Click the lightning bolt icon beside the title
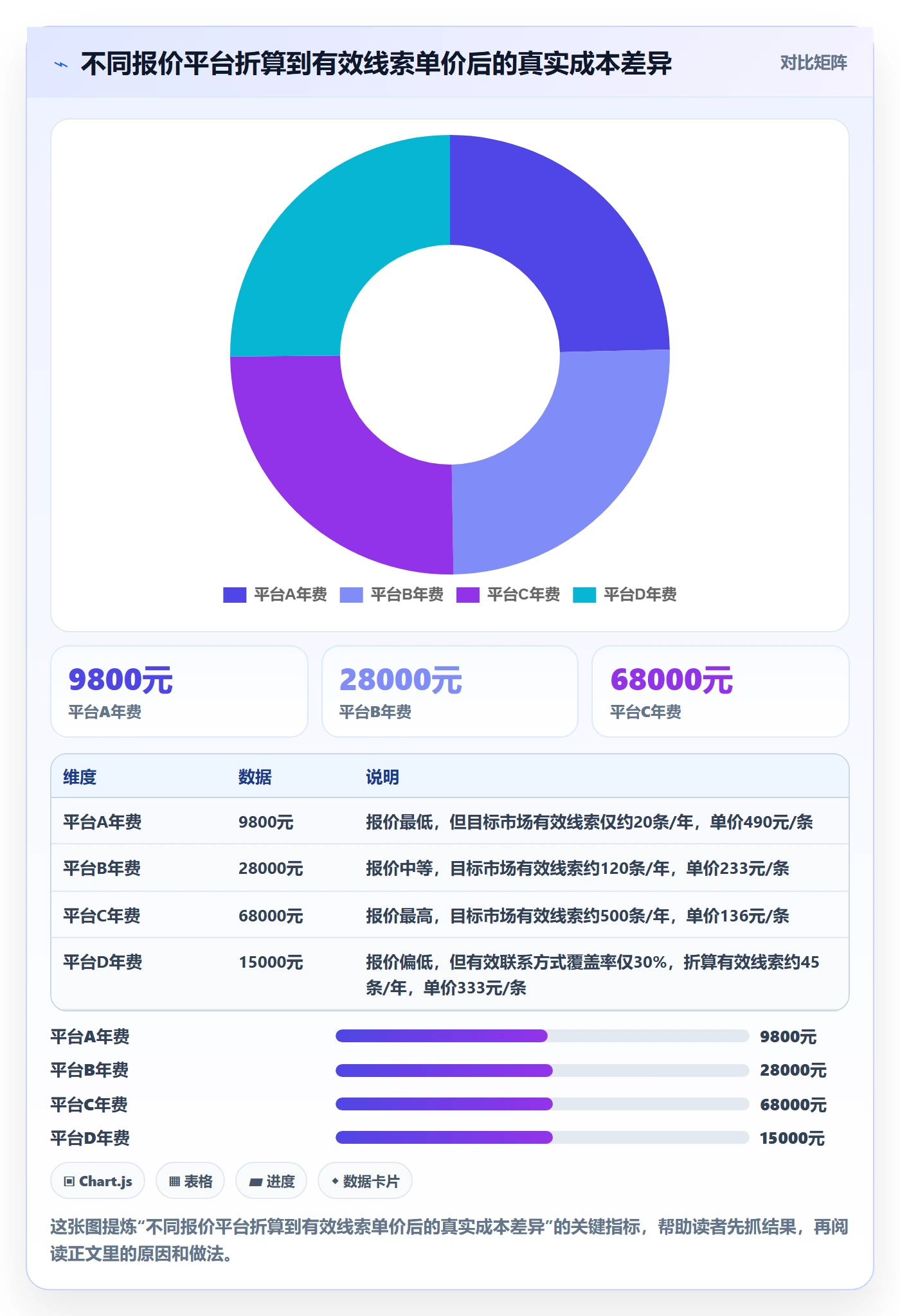Screen dimensions: 900x1316 [x=61, y=64]
